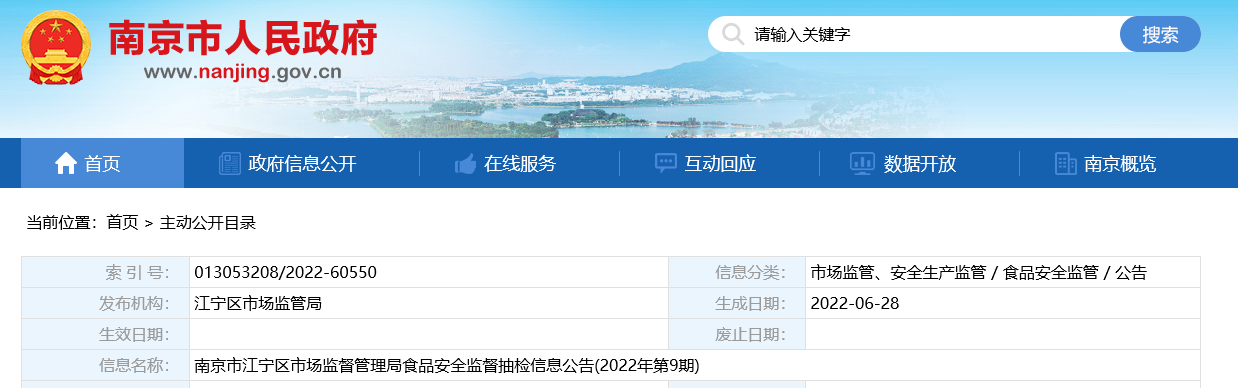Open the 政府信息公开 menu item
Viewport: 1238px width, 388px height.
click(302, 164)
